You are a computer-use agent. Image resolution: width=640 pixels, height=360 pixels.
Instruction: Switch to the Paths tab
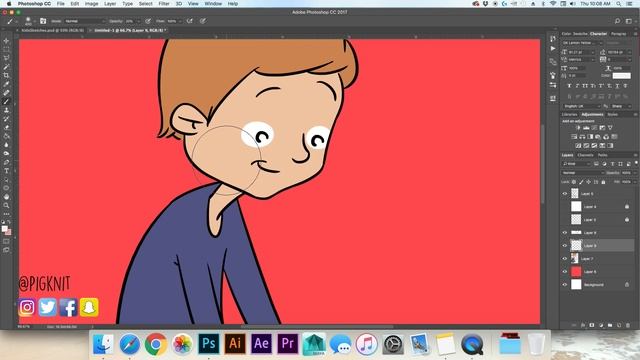602,155
